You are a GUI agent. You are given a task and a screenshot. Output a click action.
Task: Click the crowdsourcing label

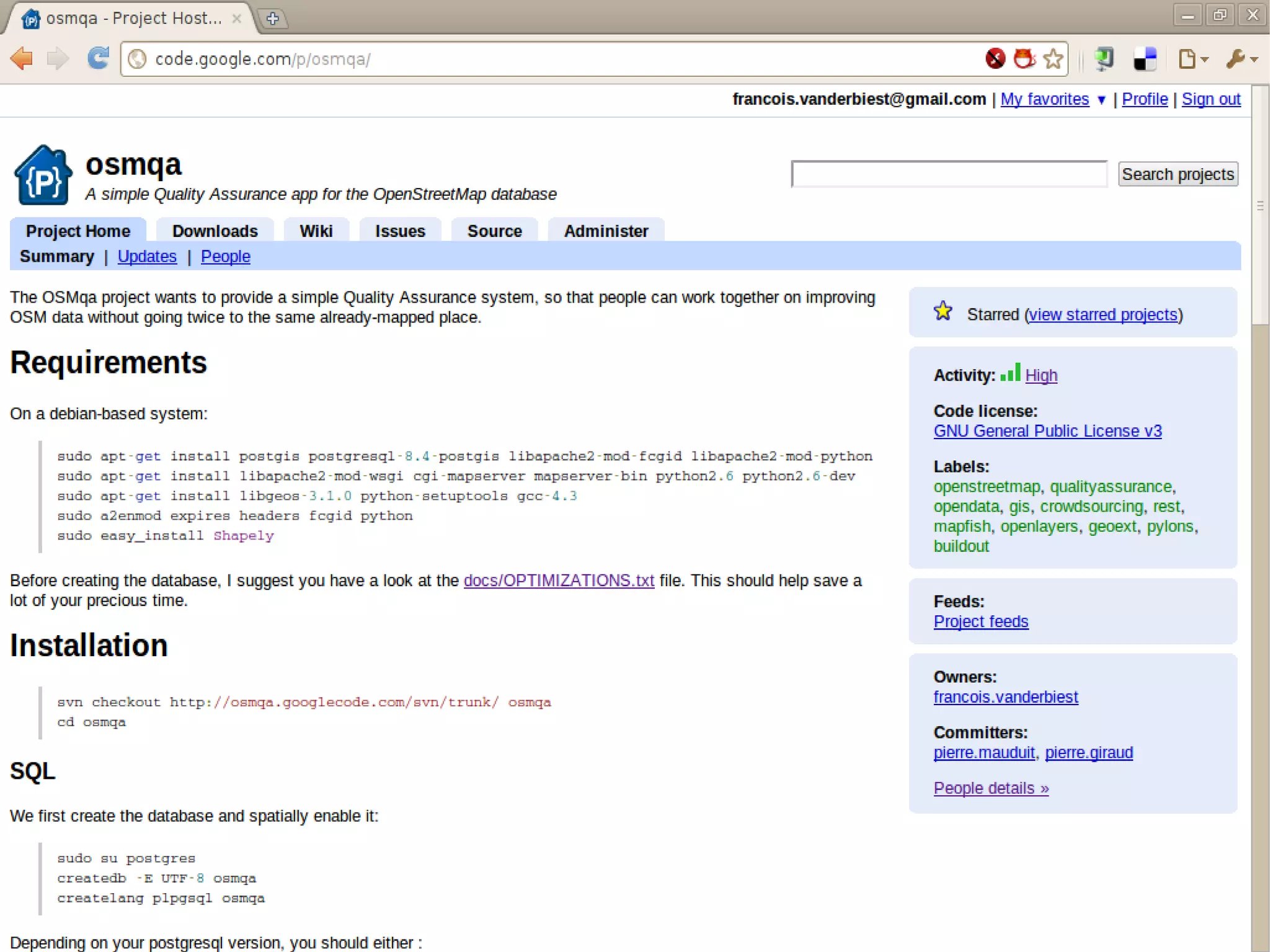click(x=1091, y=507)
